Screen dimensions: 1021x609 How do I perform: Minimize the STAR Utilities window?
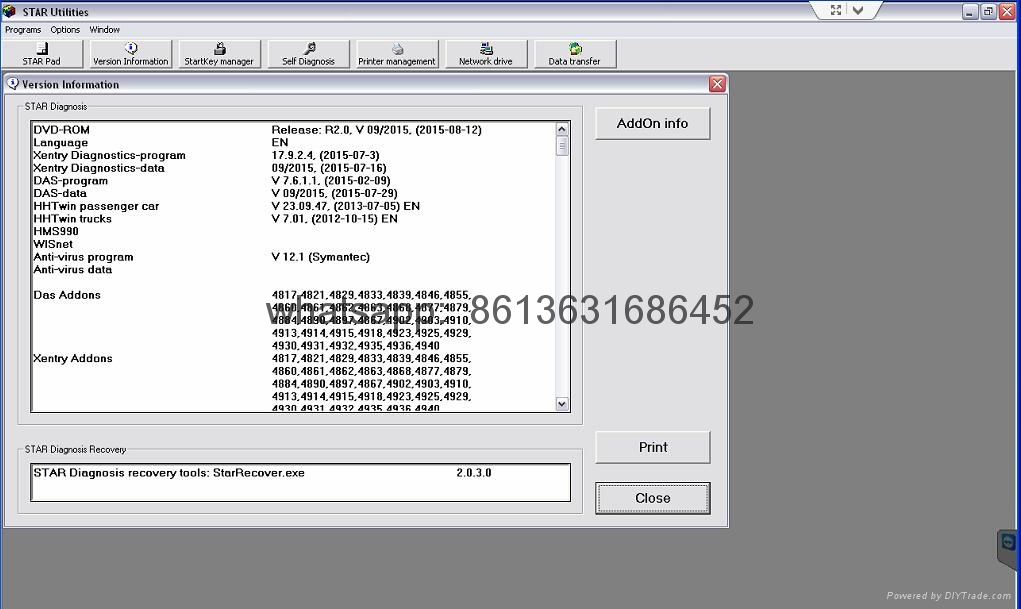(x=970, y=12)
